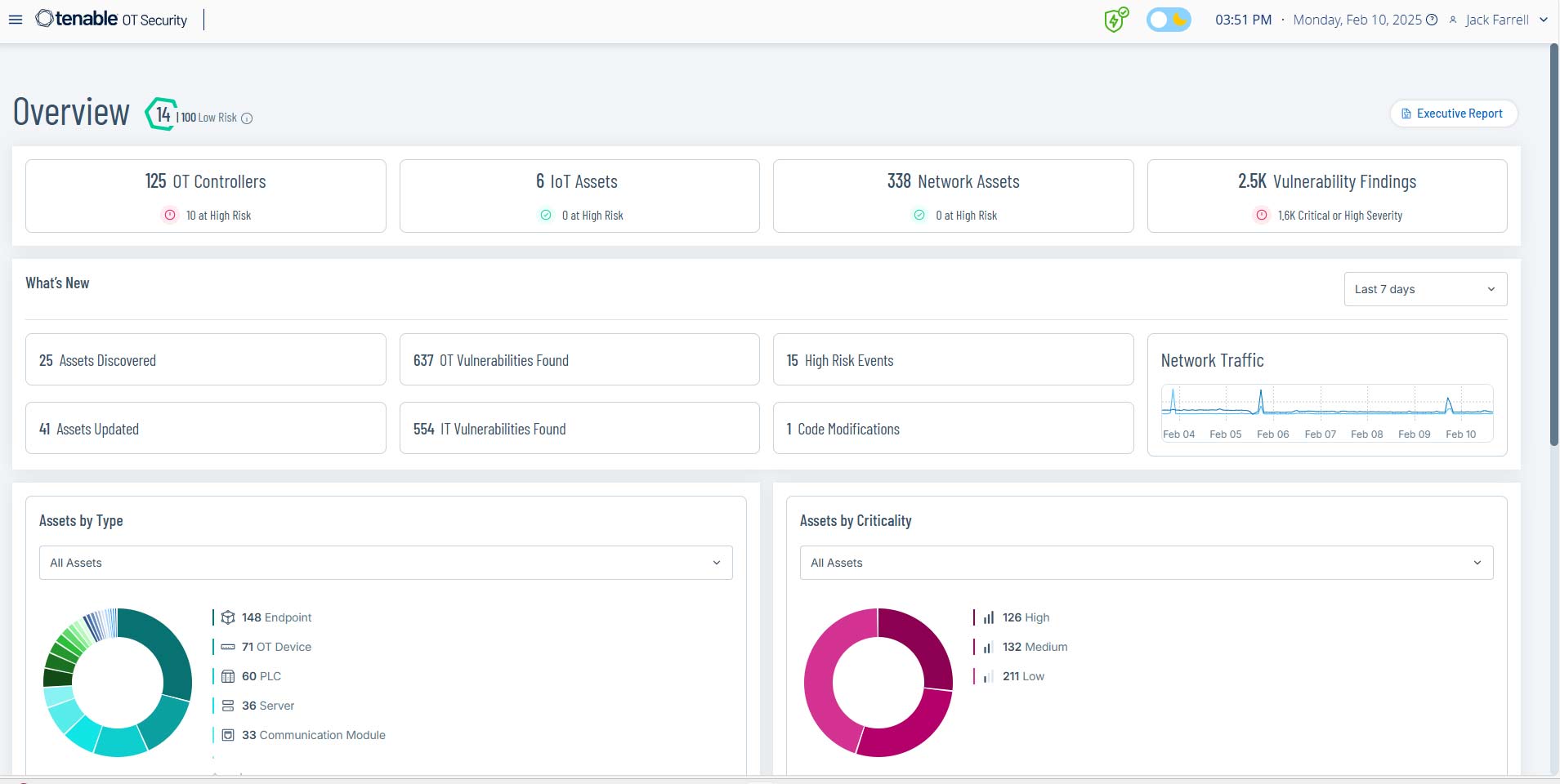Click the Server icon in the legend
The image size is (1560, 784).
[x=228, y=706]
